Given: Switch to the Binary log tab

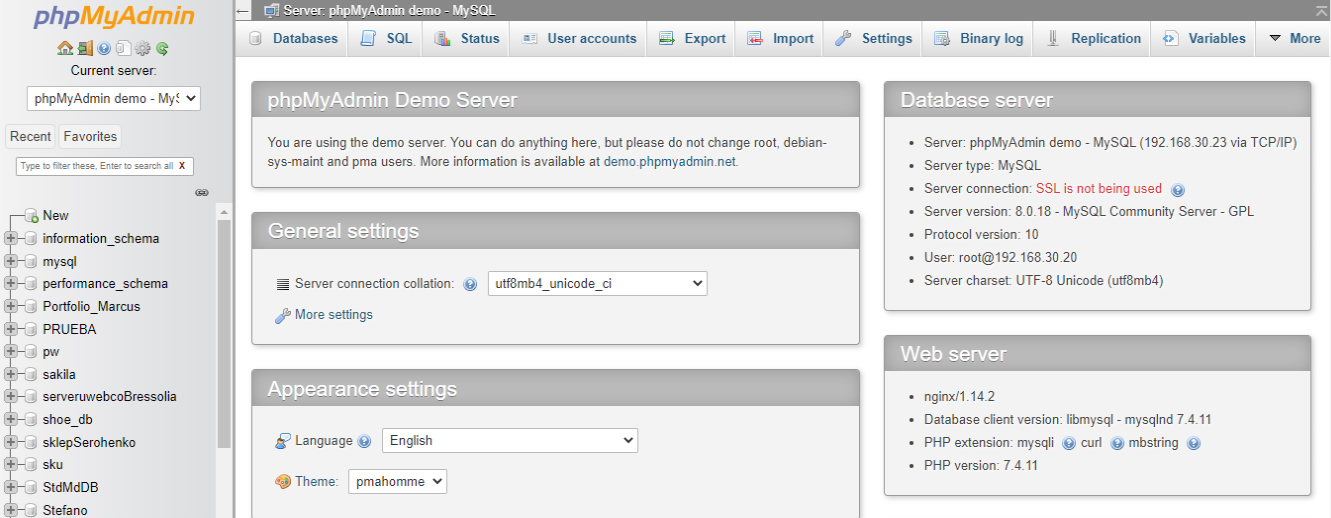Looking at the screenshot, I should point(979,38).
